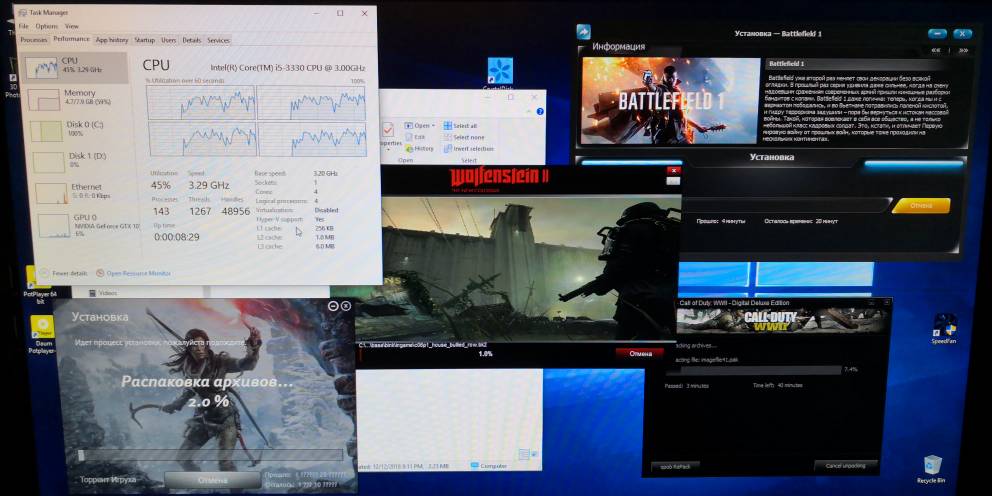Click the Invert selection icon in Explorer
This screenshot has height=496, width=992.
pos(447,149)
